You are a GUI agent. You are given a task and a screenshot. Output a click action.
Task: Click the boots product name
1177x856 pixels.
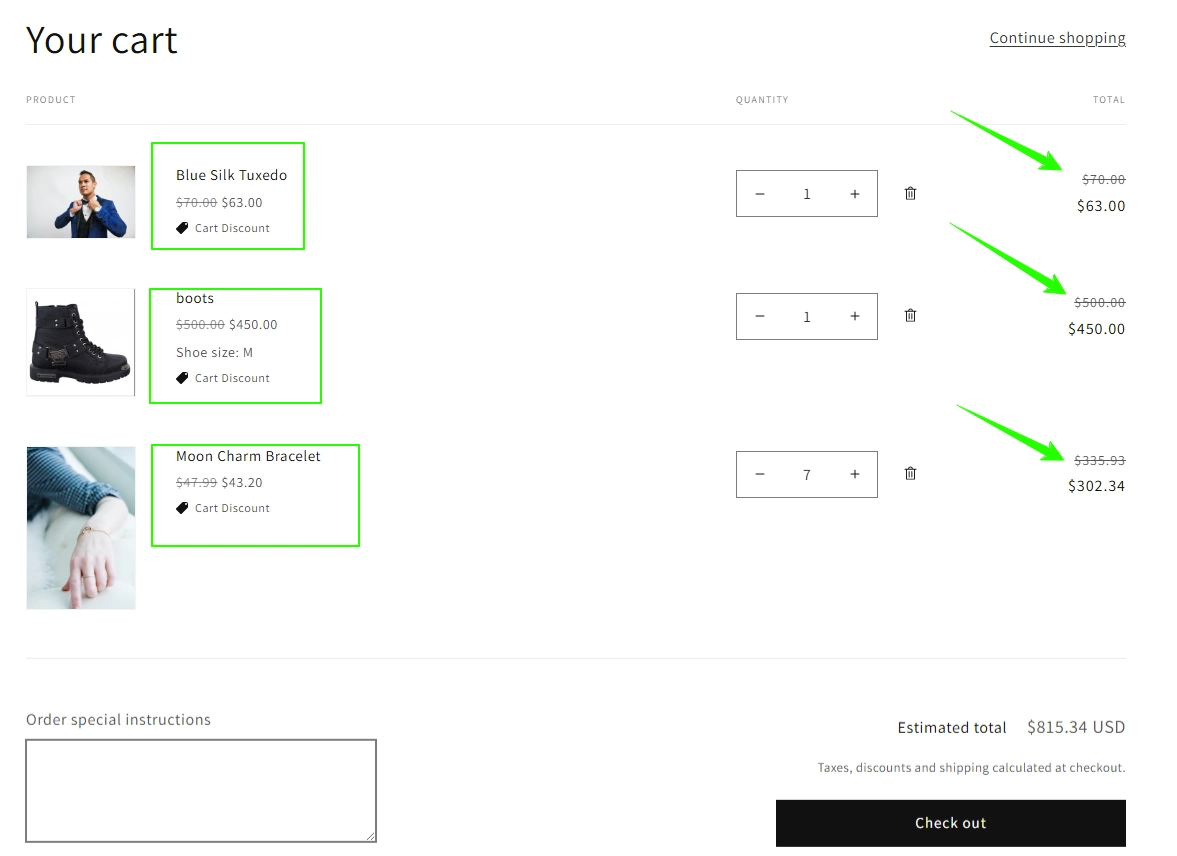tap(195, 297)
